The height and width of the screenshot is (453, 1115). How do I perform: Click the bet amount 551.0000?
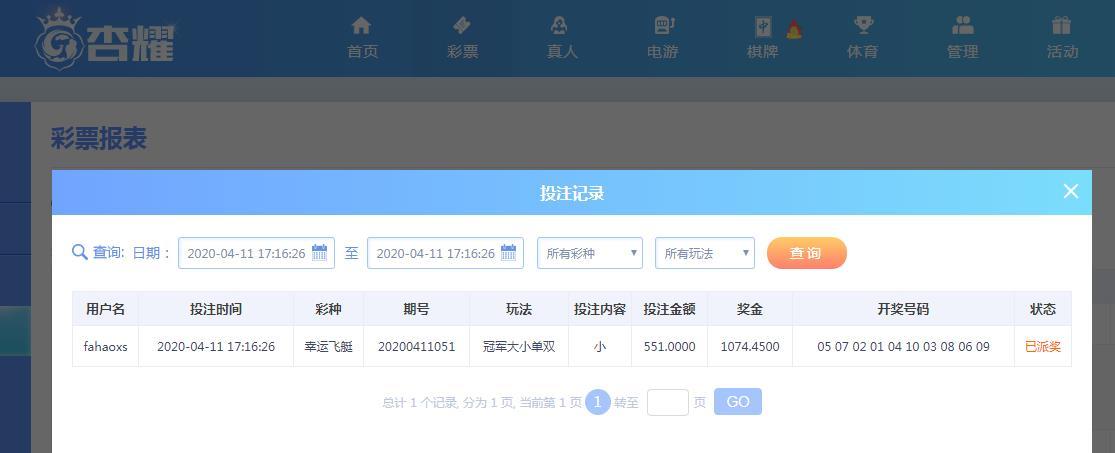669,347
